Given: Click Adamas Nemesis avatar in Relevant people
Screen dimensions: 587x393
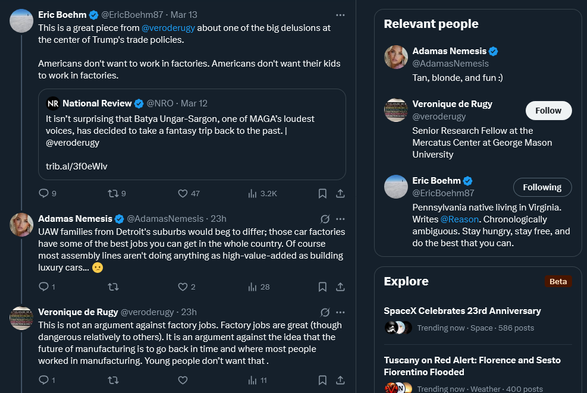Looking at the screenshot, I should pyautogui.click(x=396, y=57).
